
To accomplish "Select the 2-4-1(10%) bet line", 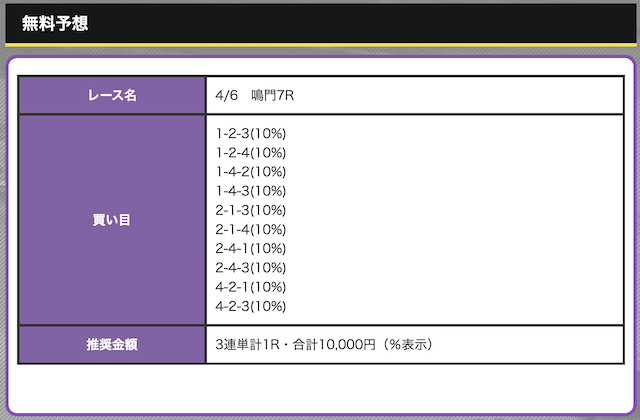I will click(x=251, y=248).
